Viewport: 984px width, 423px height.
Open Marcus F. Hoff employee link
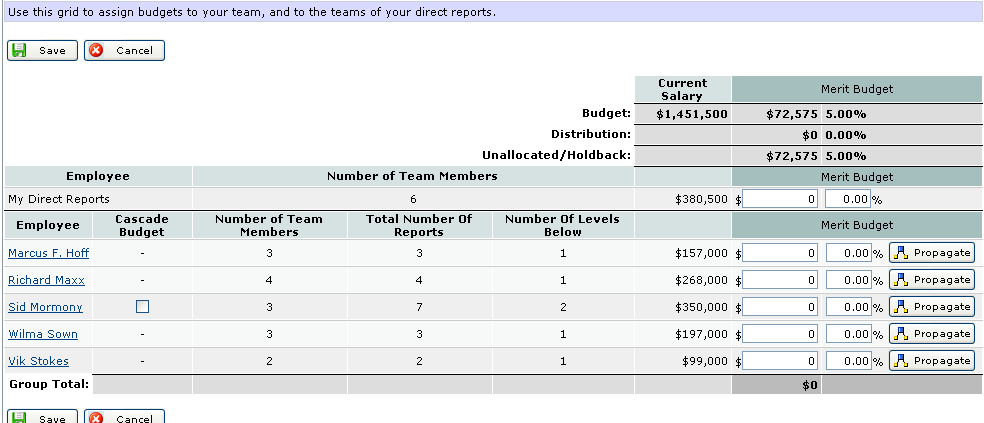click(x=48, y=253)
